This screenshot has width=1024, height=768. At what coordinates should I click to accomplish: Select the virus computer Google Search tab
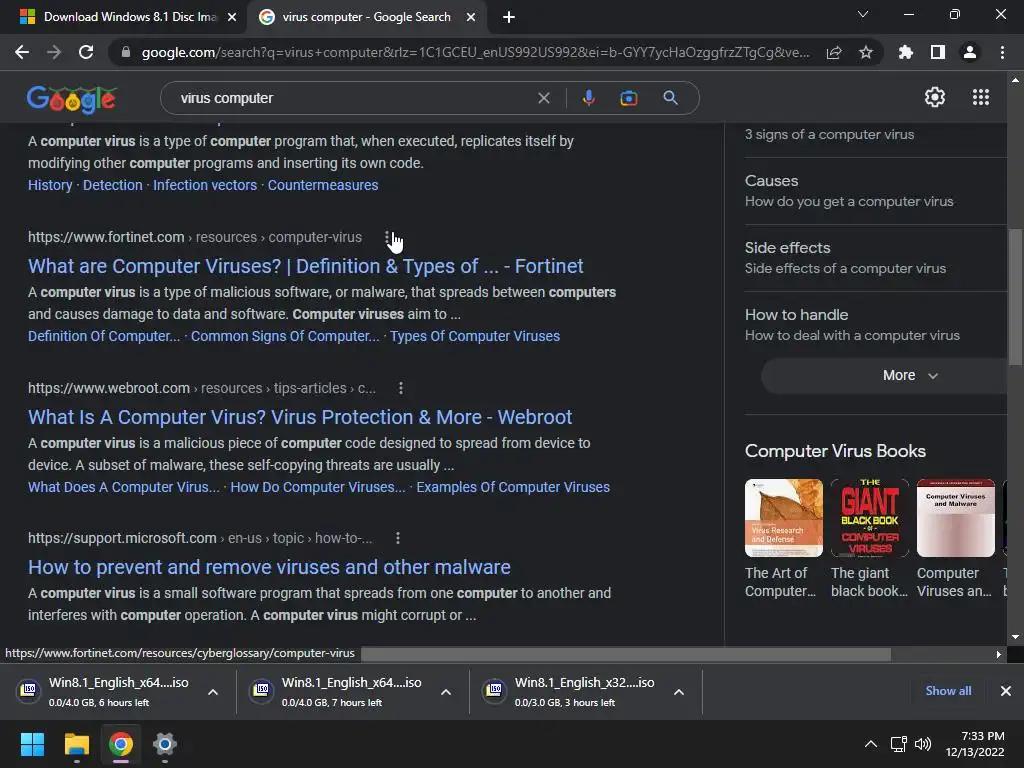pos(366,17)
